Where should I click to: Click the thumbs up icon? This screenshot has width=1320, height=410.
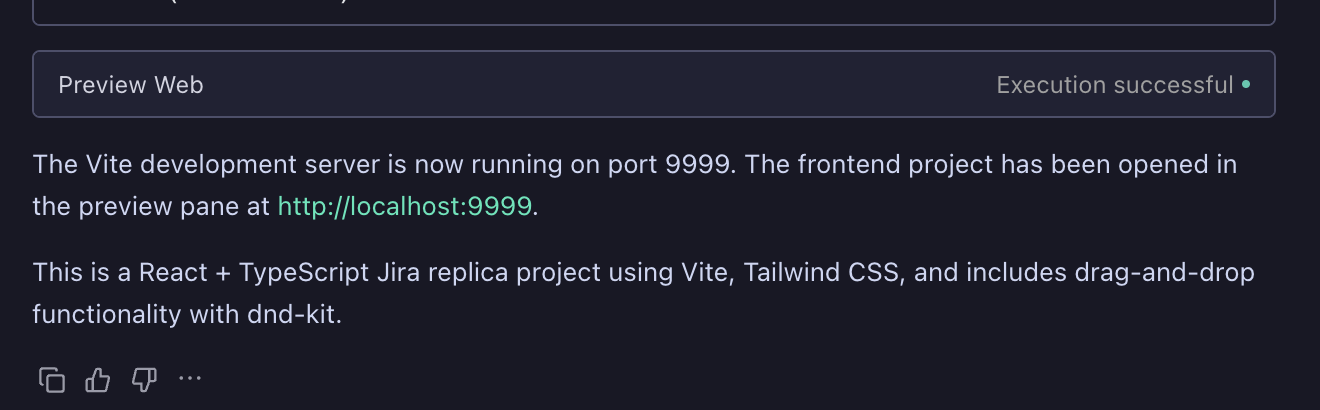[98, 380]
